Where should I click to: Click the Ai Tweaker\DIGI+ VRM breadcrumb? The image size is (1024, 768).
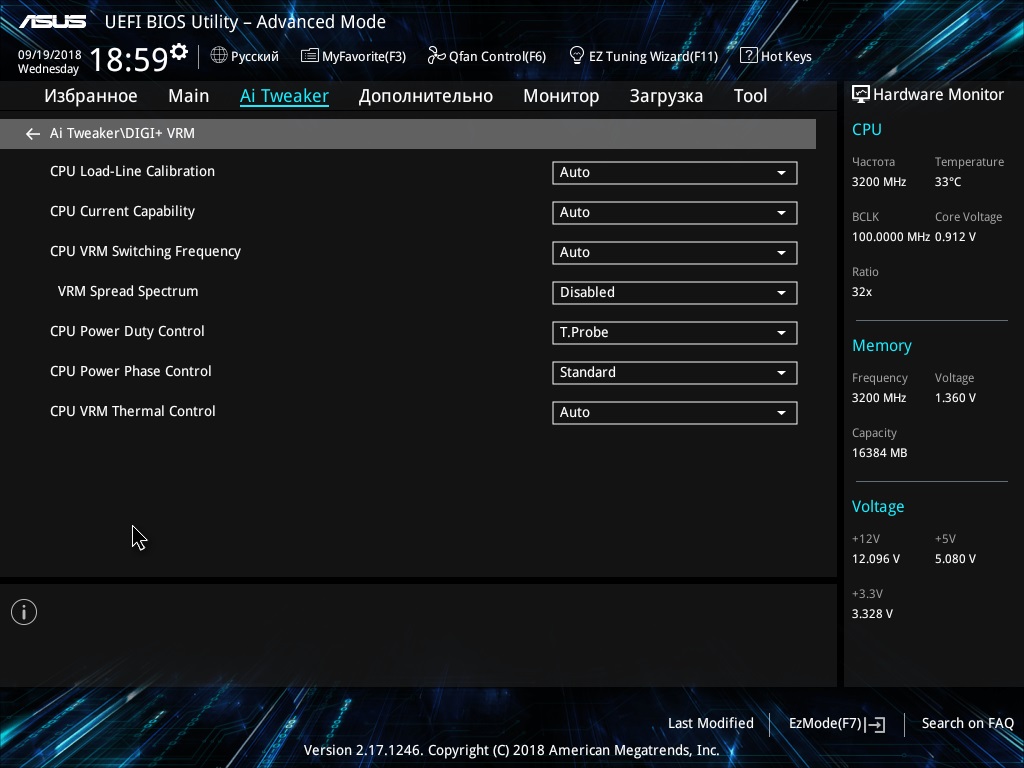[x=122, y=133]
